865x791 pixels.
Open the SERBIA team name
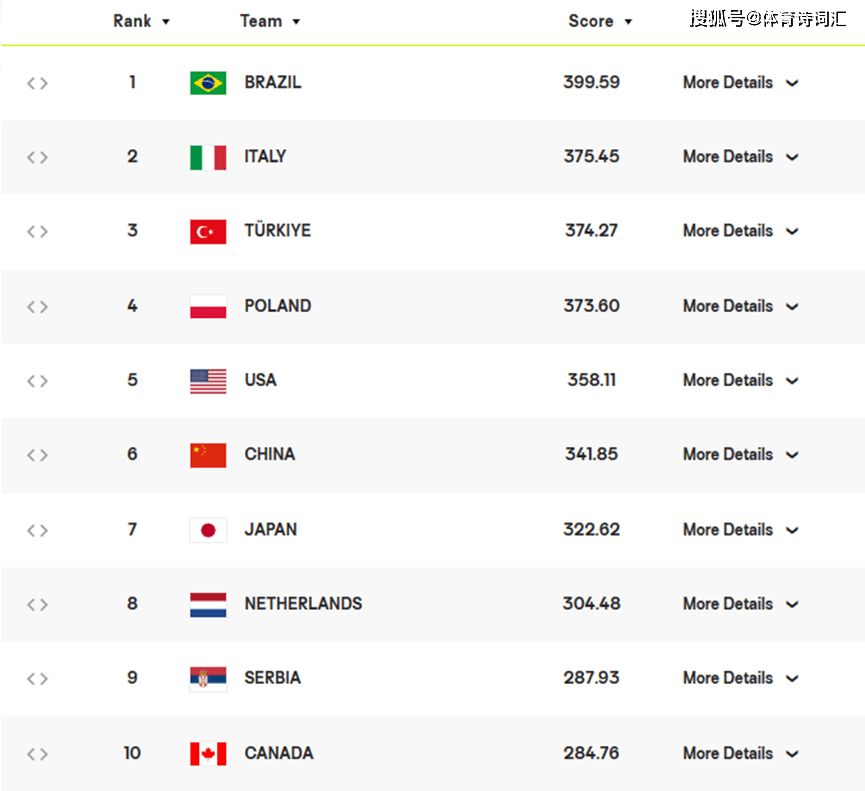pyautogui.click(x=273, y=678)
